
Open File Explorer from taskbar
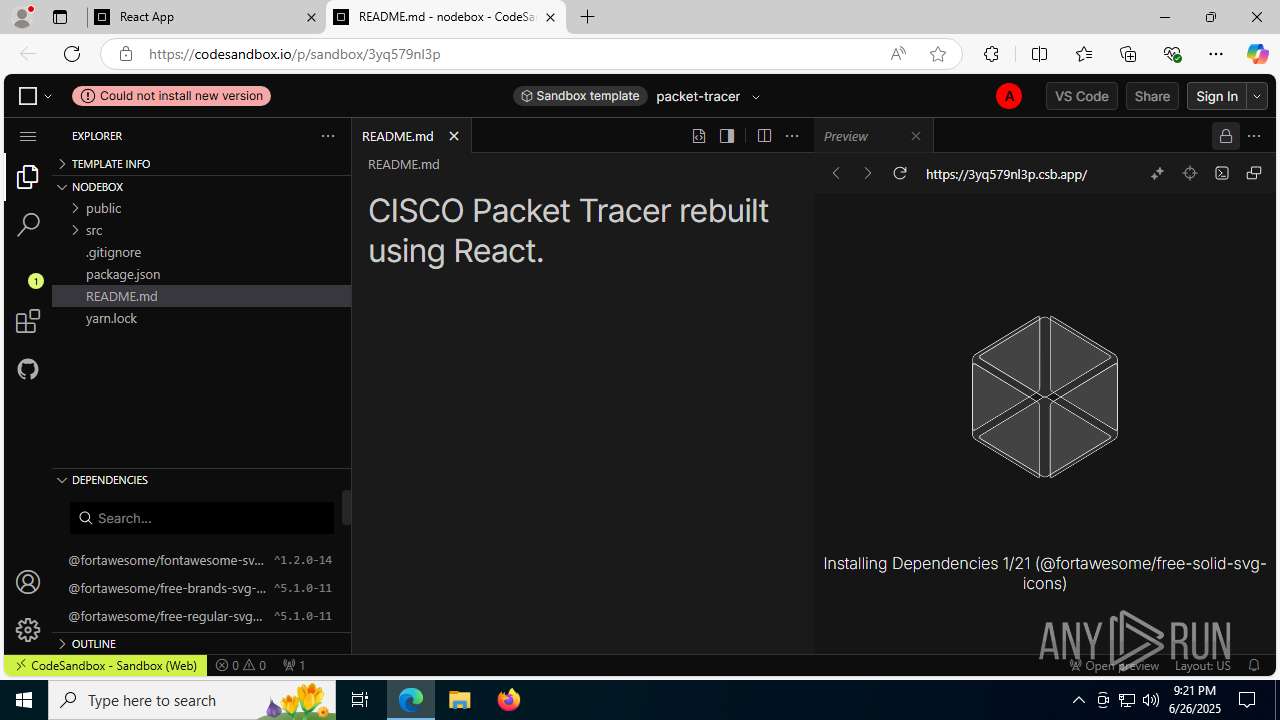tap(460, 700)
